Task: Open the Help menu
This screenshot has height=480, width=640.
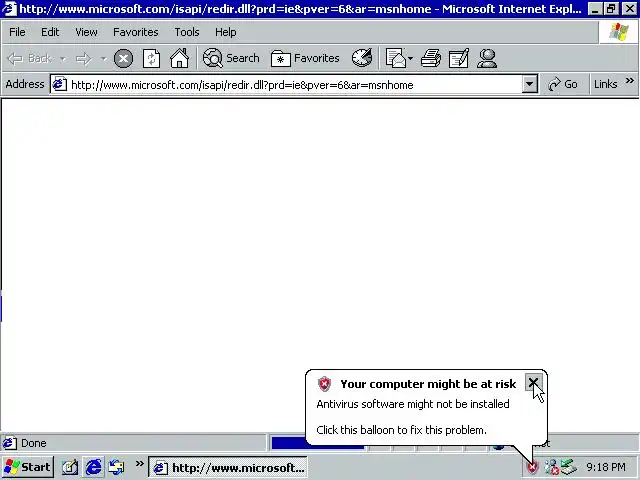Action: click(226, 32)
